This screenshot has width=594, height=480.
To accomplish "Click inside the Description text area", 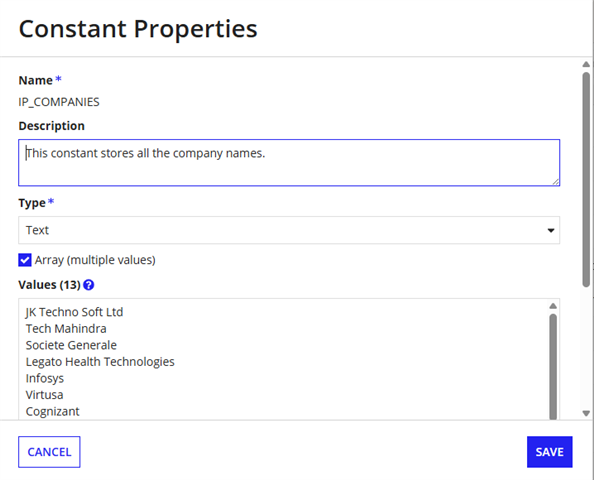I will tap(289, 163).
